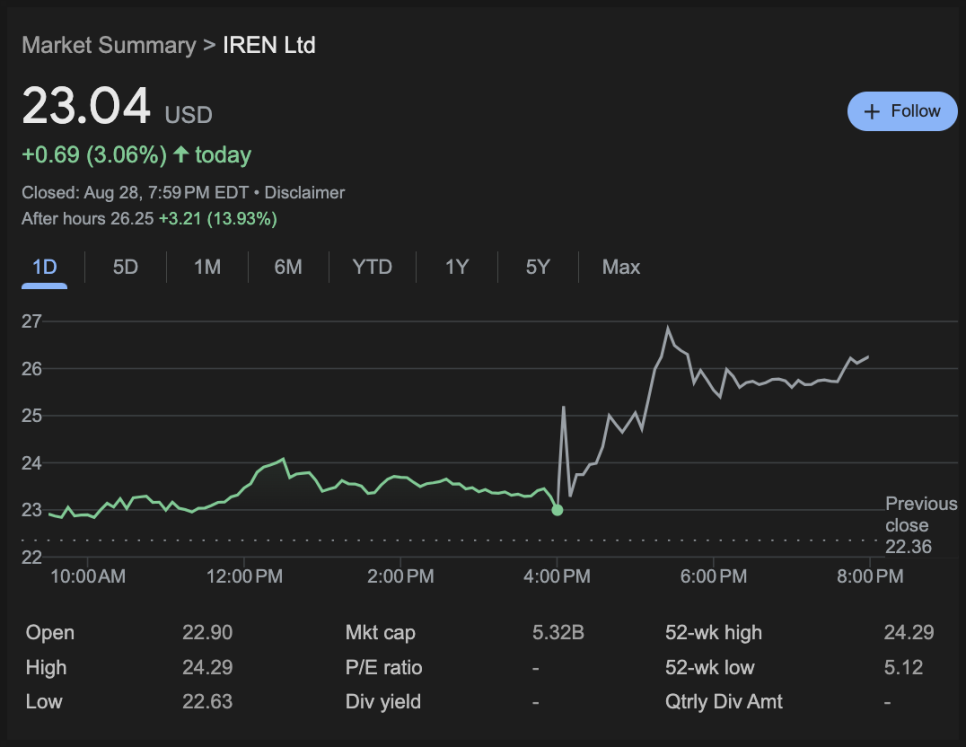Viewport: 966px width, 747px height.
Task: Click the Div yield label
Action: pyautogui.click(x=383, y=701)
